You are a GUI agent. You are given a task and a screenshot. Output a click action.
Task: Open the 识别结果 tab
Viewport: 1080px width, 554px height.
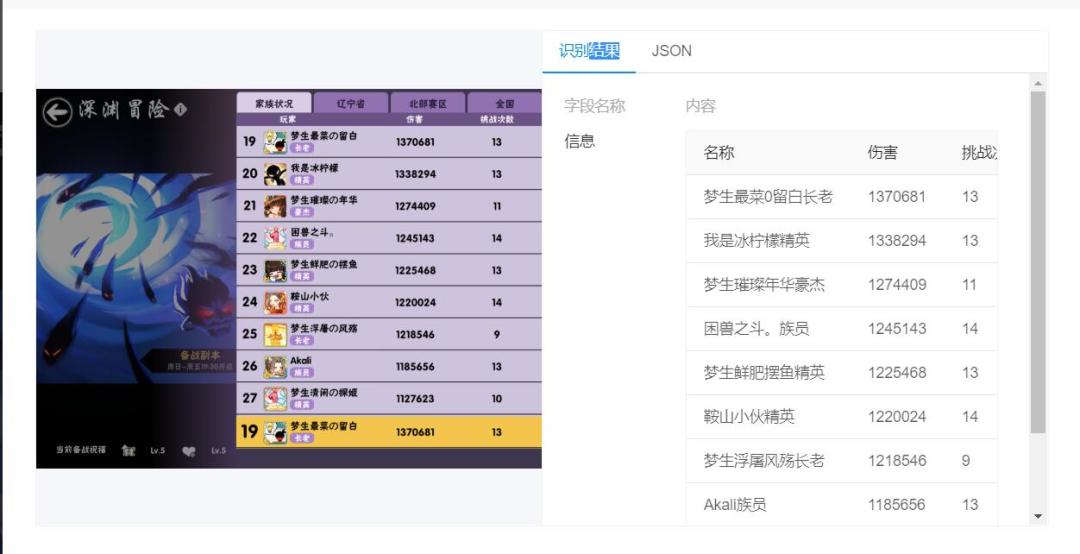coord(589,51)
